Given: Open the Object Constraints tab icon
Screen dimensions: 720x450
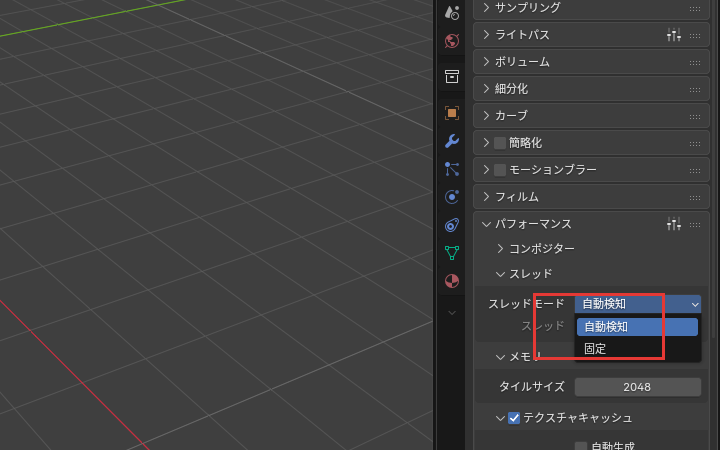Looking at the screenshot, I should pos(452,225).
